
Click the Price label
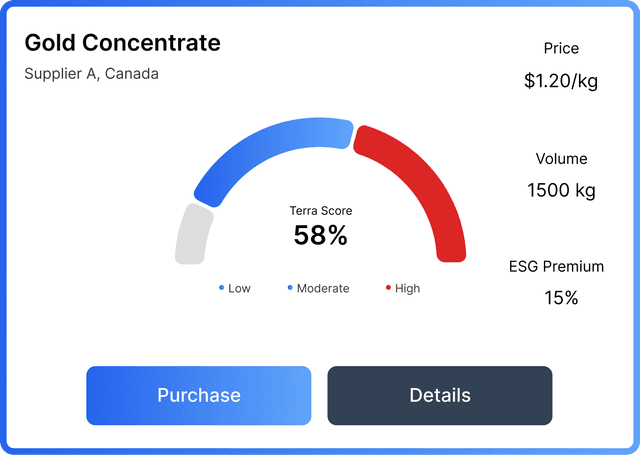[561, 48]
